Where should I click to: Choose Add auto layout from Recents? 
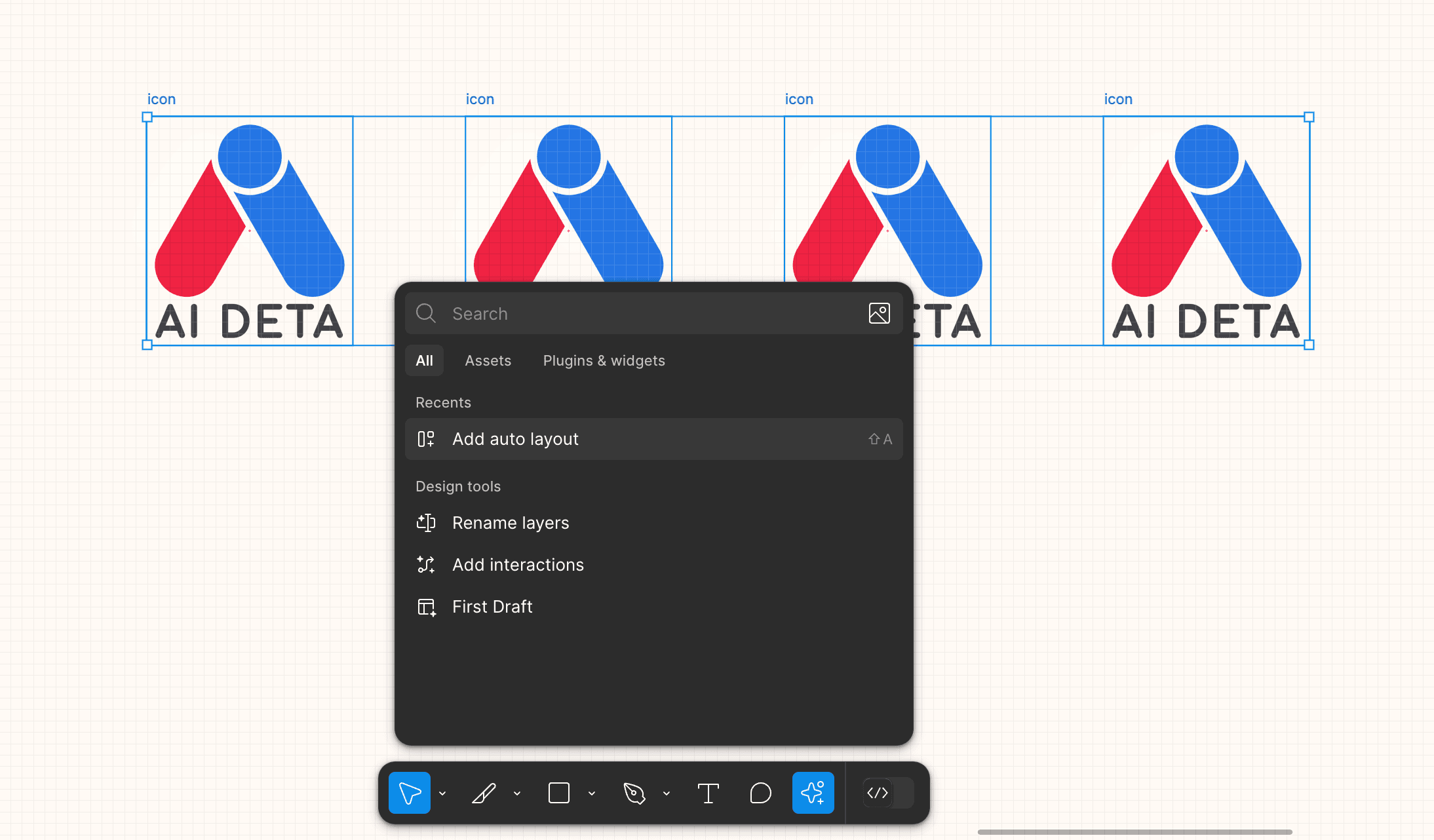(654, 439)
